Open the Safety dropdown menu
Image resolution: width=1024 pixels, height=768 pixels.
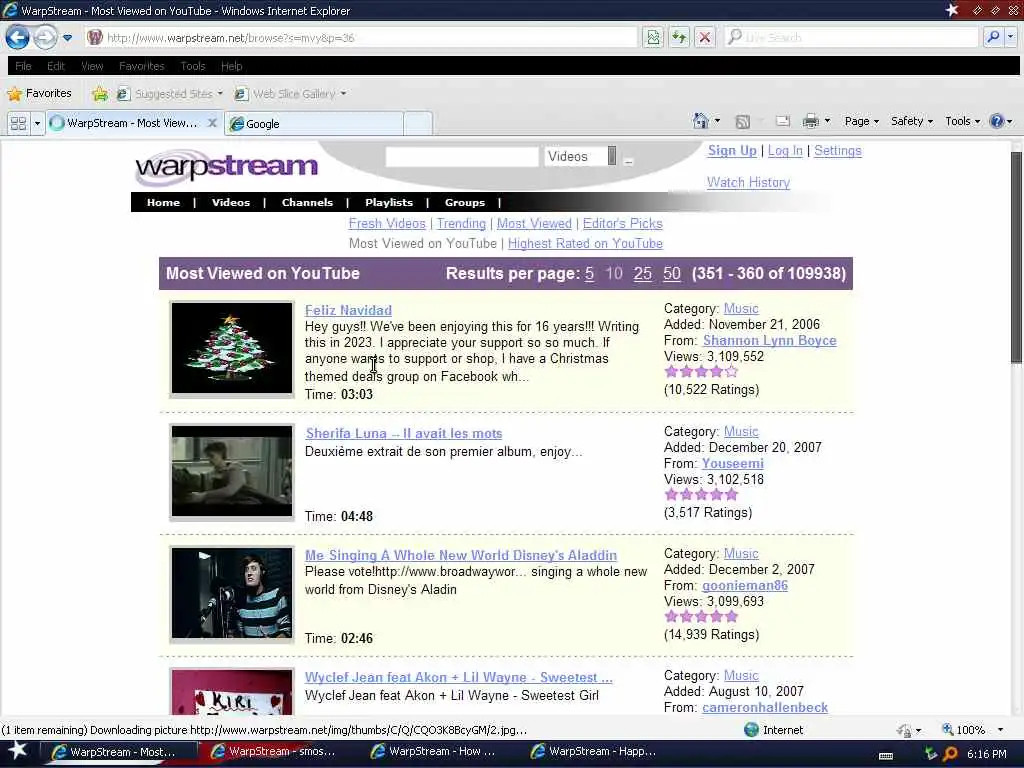click(x=912, y=121)
